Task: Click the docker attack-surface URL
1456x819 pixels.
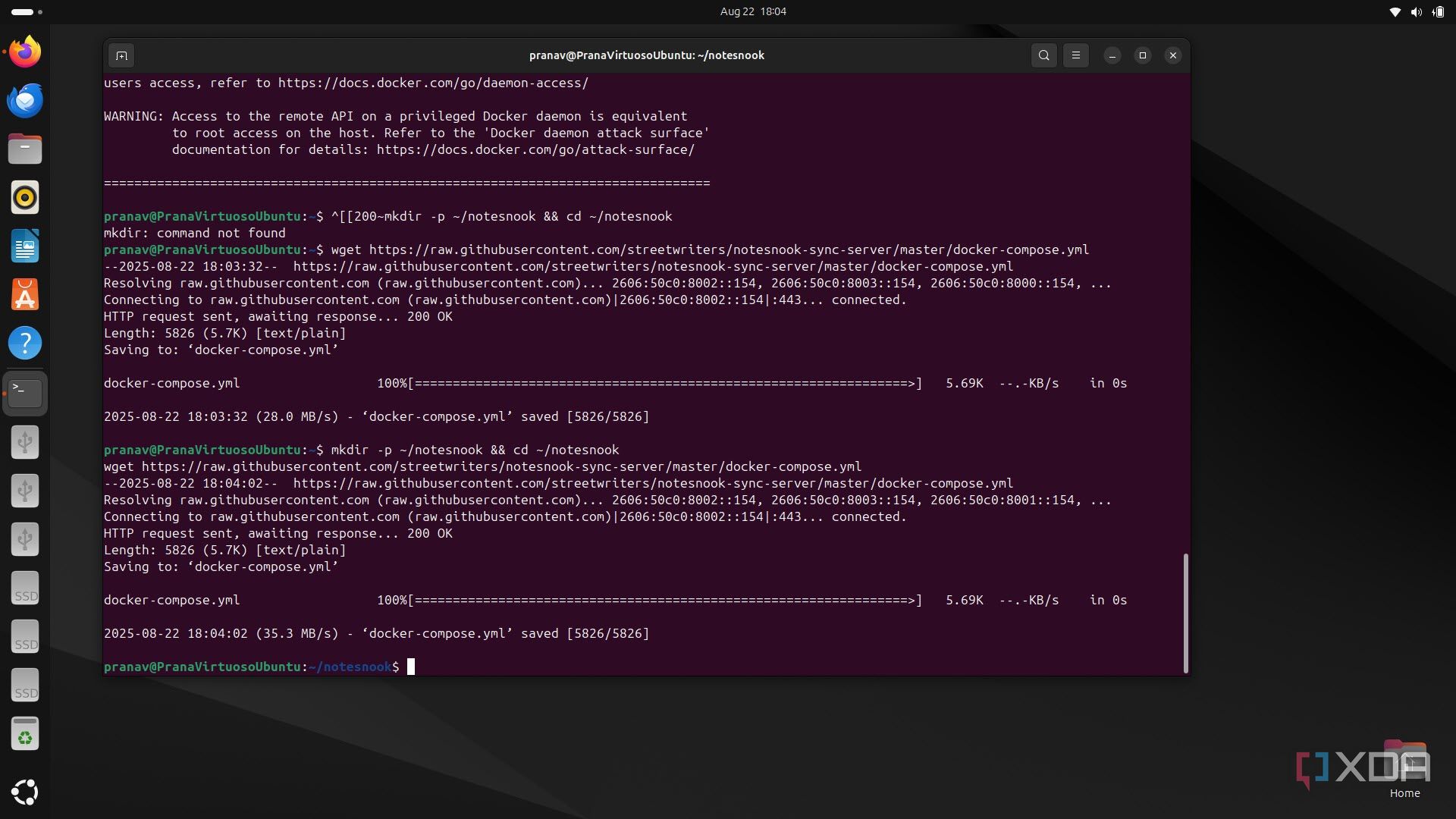Action: click(535, 149)
